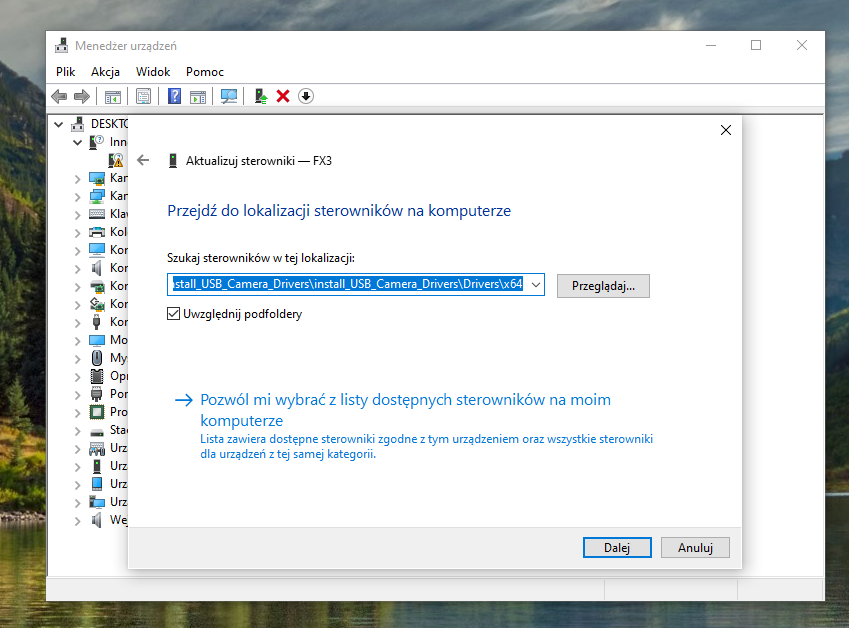The width and height of the screenshot is (849, 628).
Task: Go back using the arrow in the driver dialog
Action: pyautogui.click(x=143, y=160)
